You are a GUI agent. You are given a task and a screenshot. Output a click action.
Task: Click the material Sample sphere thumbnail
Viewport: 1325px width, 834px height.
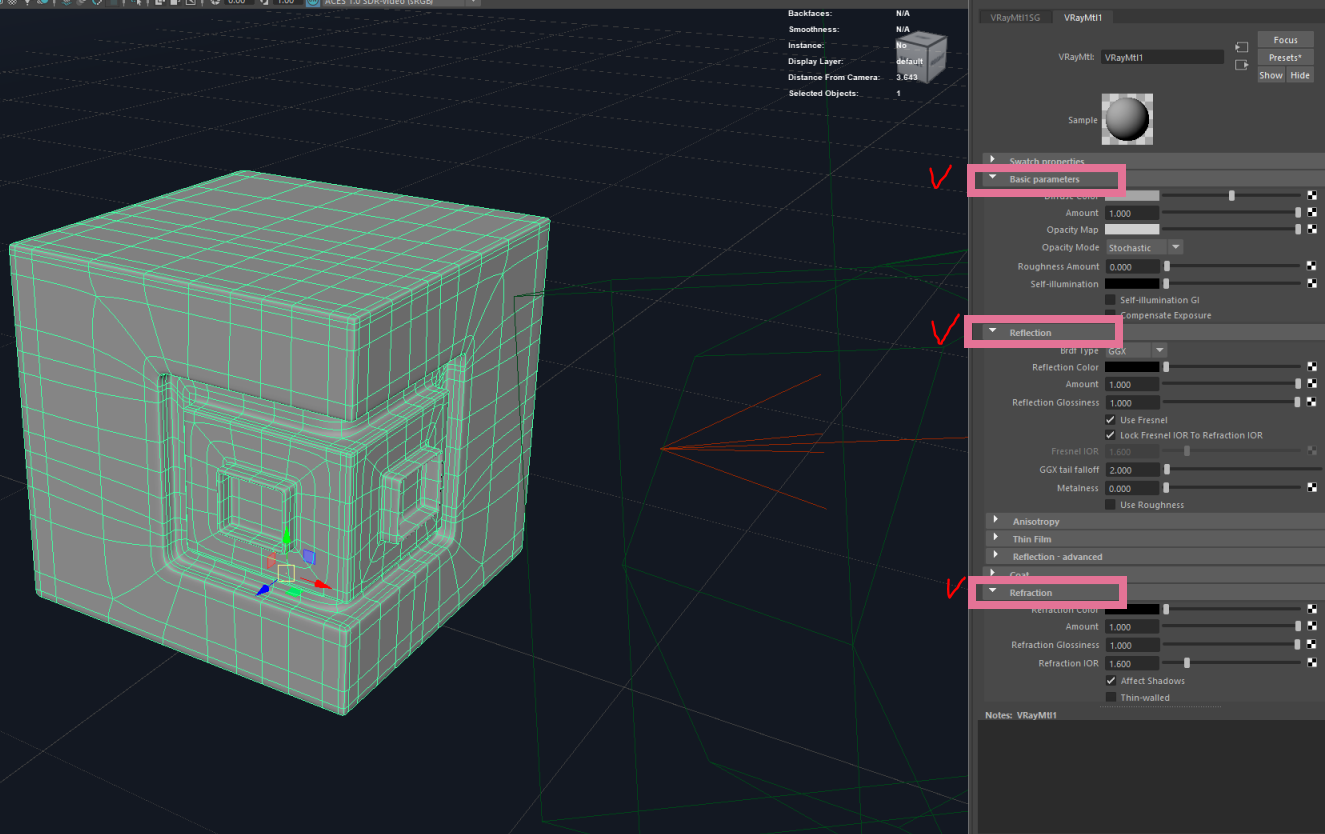[x=1127, y=119]
